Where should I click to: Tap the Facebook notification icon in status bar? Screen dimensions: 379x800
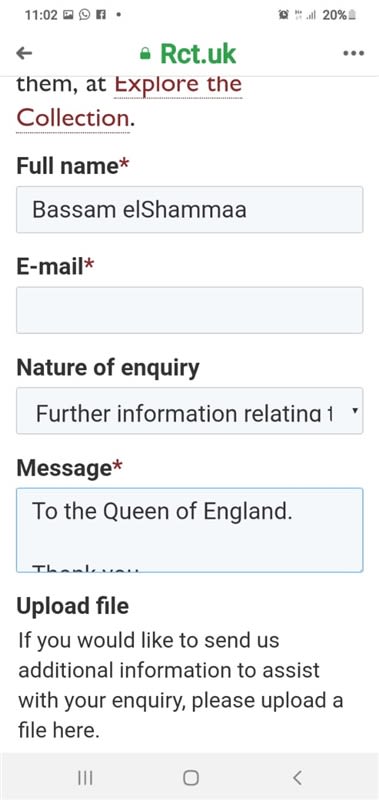coord(100,15)
